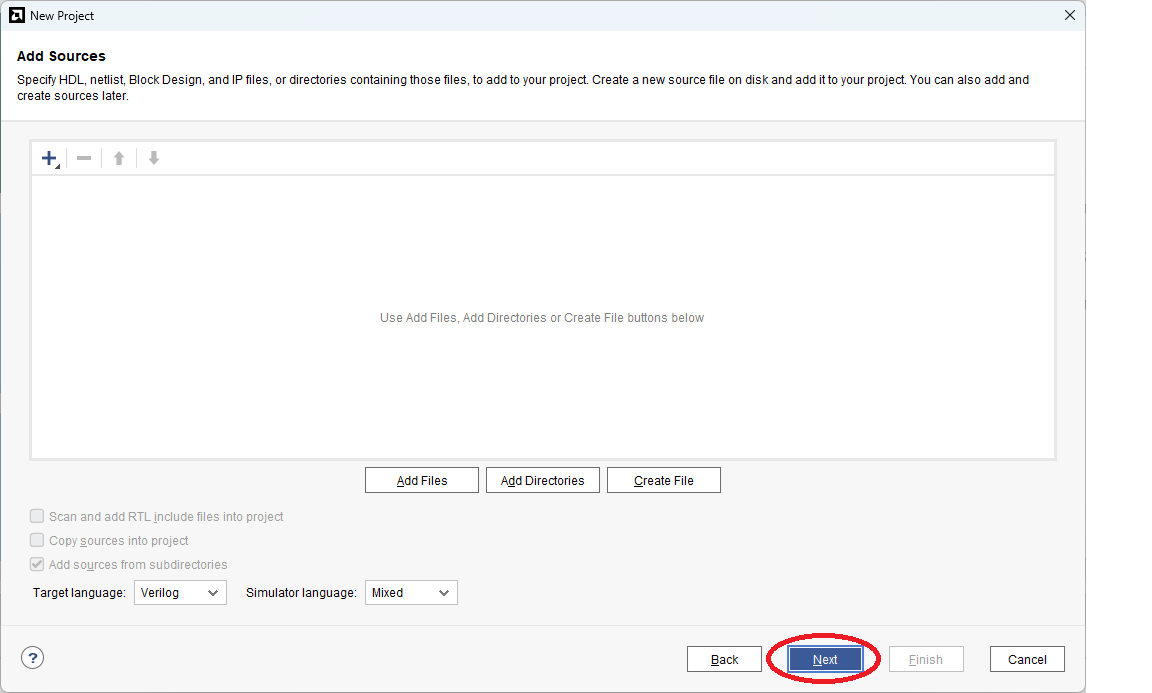Proceed by clicking Next
The image size is (1152, 693).
[x=825, y=658]
